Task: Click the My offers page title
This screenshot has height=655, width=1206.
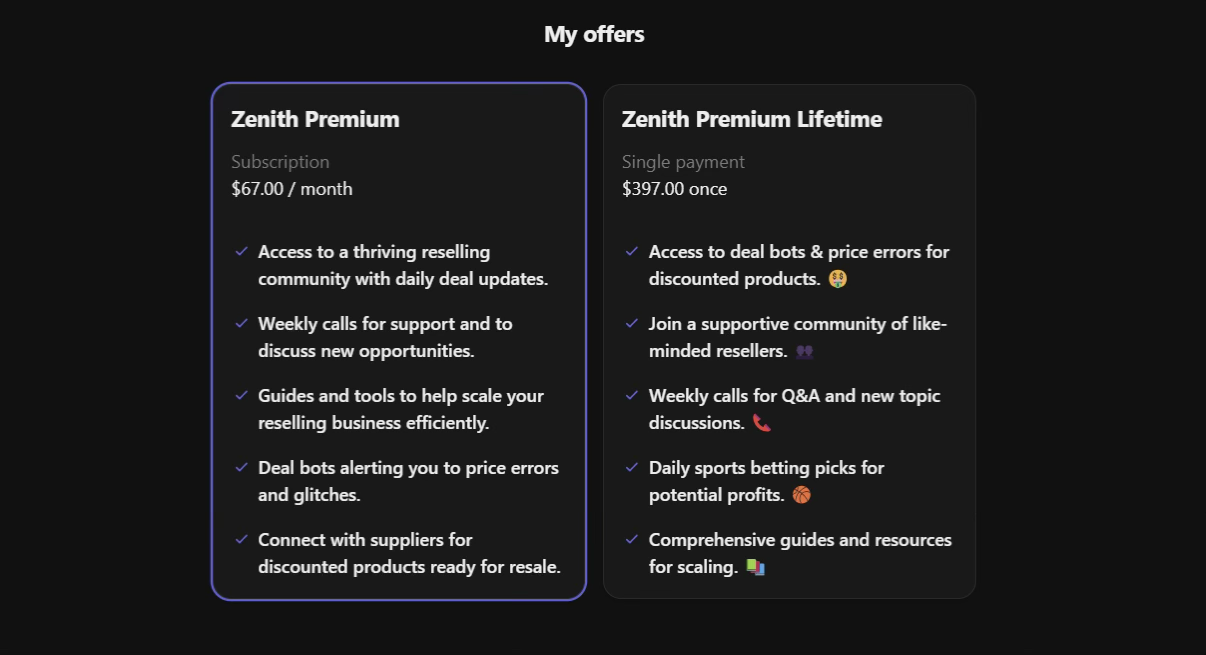Action: click(x=593, y=33)
